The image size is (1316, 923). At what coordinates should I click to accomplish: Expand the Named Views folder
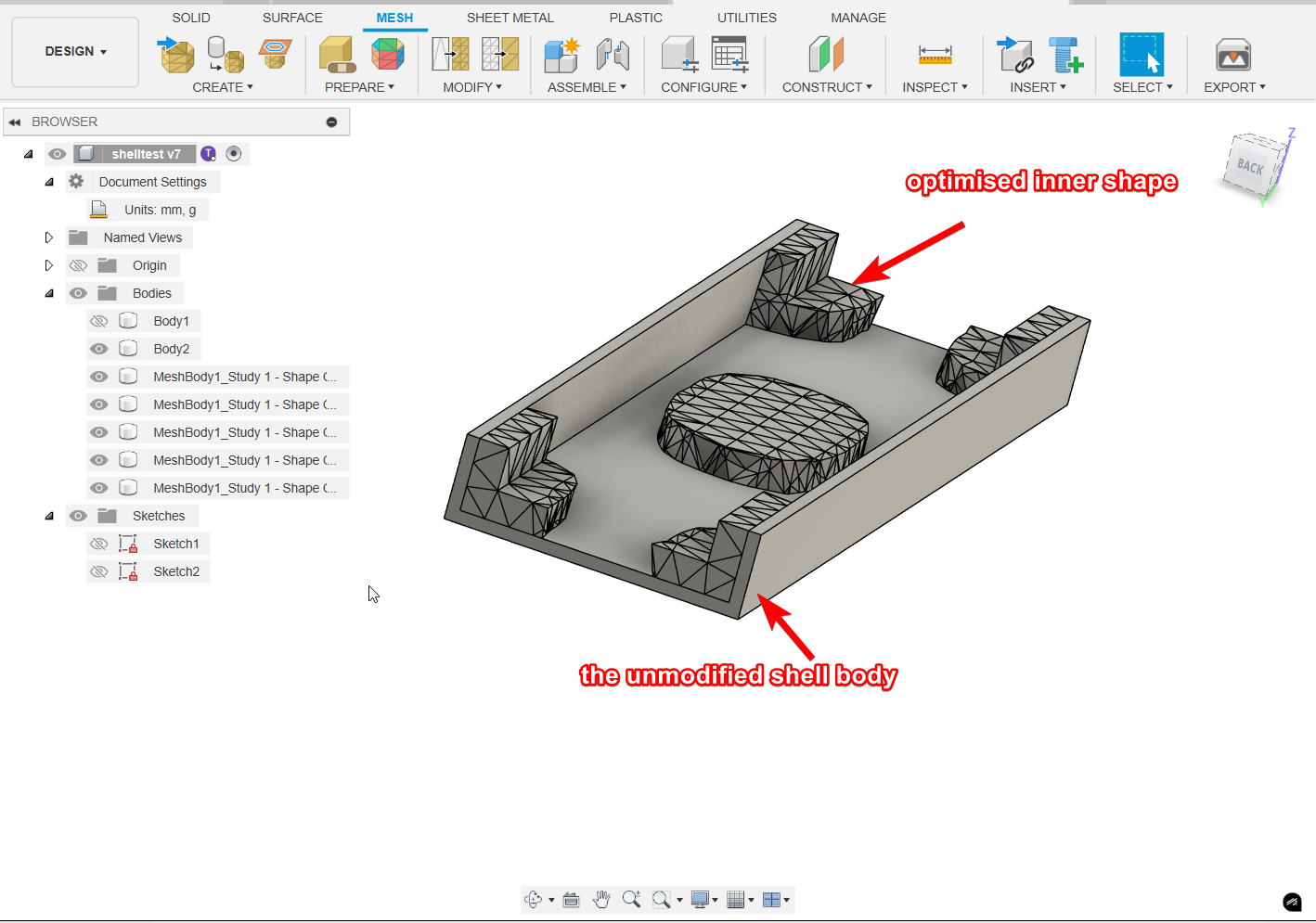pyautogui.click(x=49, y=237)
